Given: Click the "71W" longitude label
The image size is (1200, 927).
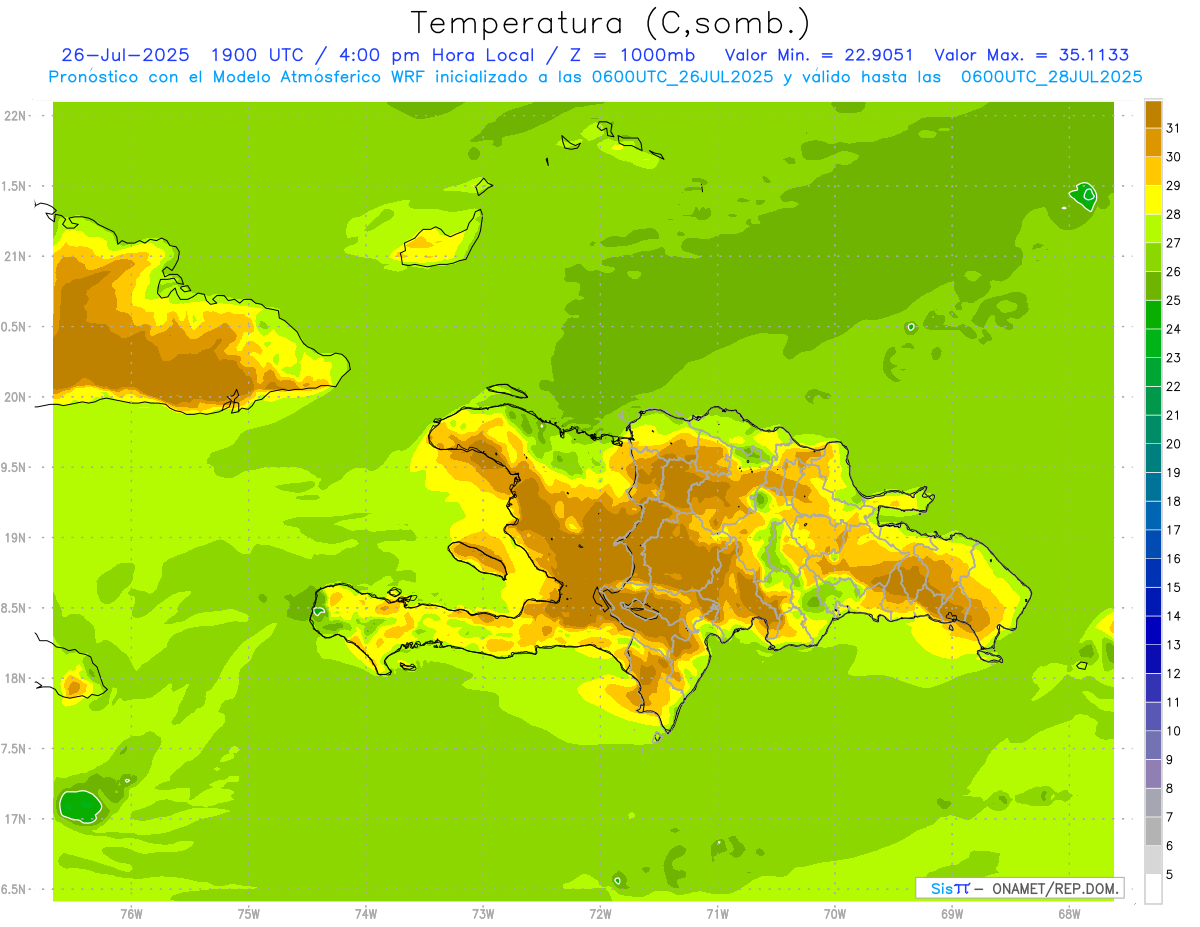Looking at the screenshot, I should click(717, 914).
